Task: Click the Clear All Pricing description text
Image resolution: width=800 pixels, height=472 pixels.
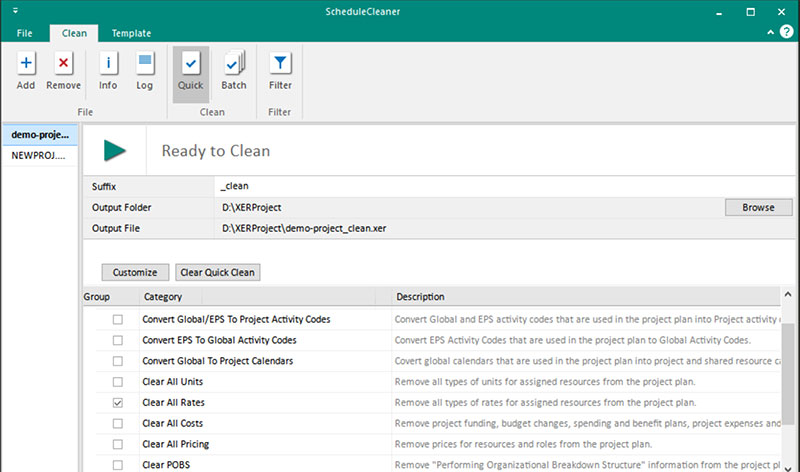Action: [523, 444]
